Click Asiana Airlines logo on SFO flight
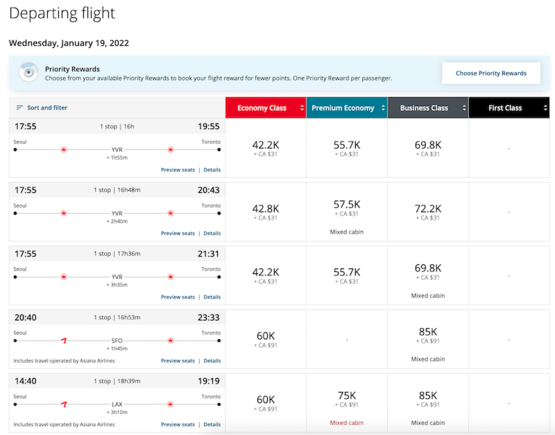This screenshot has width=555, height=435. click(64, 340)
